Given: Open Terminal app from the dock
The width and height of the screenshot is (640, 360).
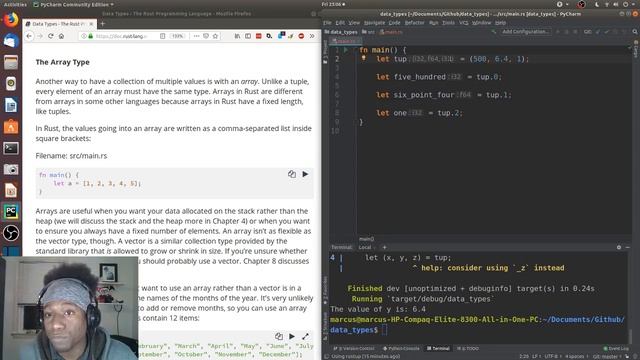Looking at the screenshot, I should (x=11, y=148).
